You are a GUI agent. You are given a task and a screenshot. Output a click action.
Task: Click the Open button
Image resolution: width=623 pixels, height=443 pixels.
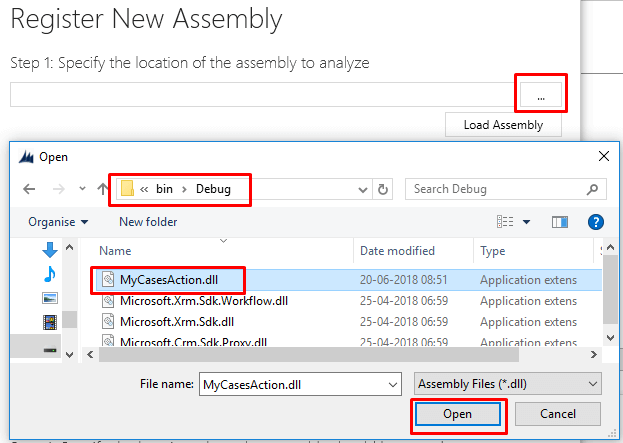coord(458,414)
